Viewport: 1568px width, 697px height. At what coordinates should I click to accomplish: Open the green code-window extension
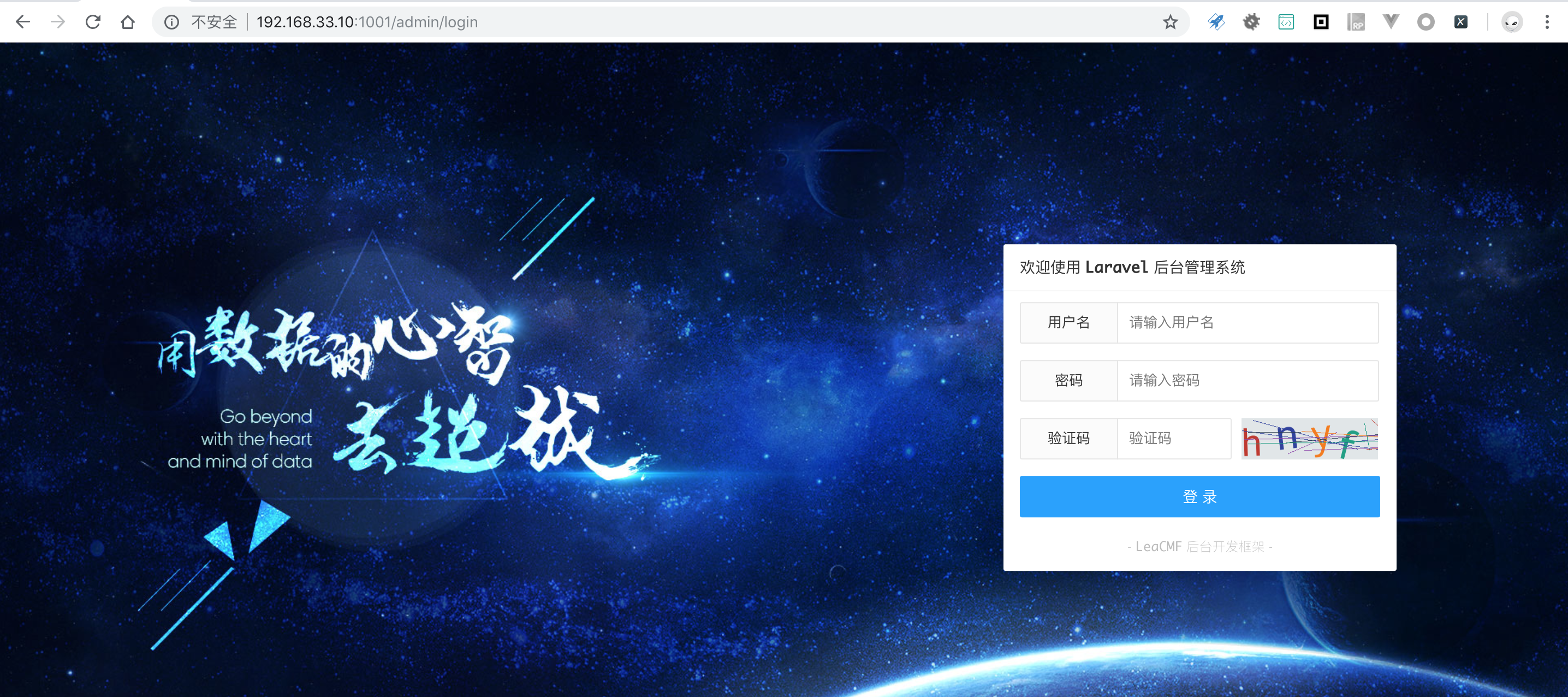(x=1286, y=22)
